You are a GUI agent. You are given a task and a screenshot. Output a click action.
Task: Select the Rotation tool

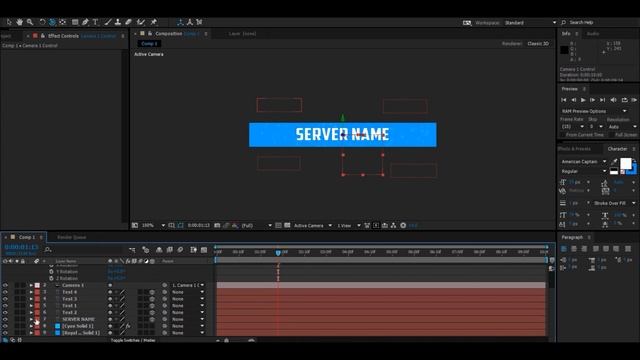click(x=42, y=22)
